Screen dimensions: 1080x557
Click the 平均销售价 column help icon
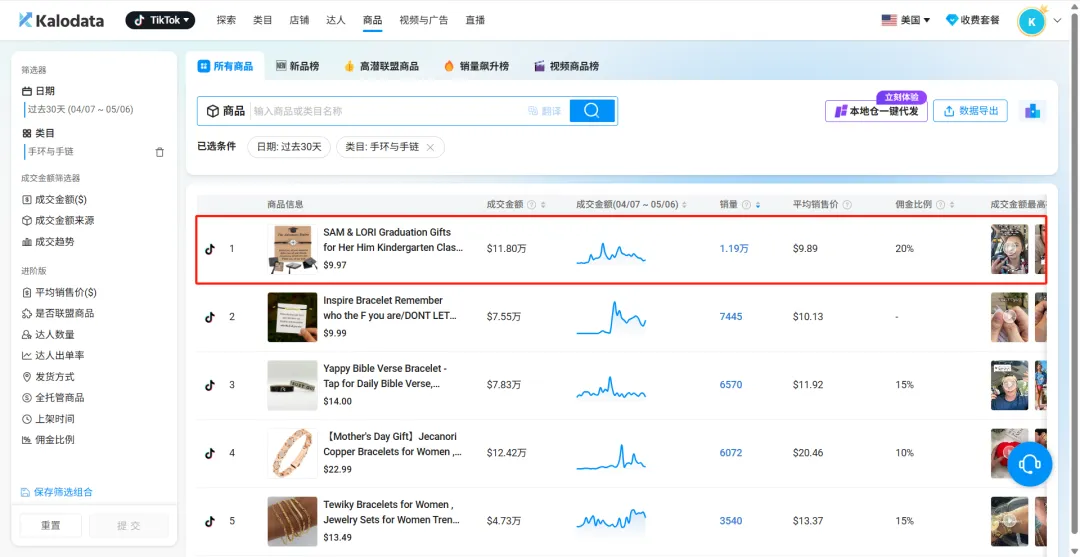pyautogui.click(x=847, y=204)
